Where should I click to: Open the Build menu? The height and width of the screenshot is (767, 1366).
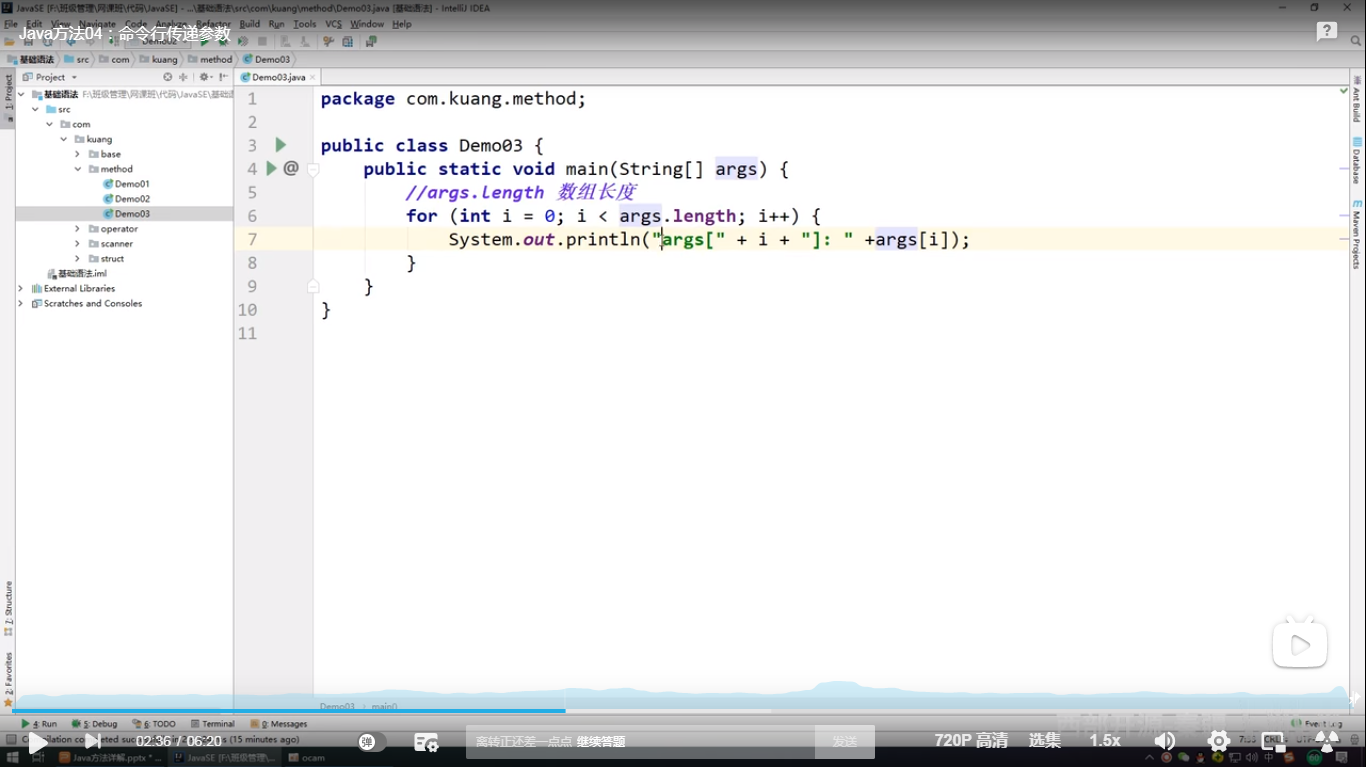(249, 24)
